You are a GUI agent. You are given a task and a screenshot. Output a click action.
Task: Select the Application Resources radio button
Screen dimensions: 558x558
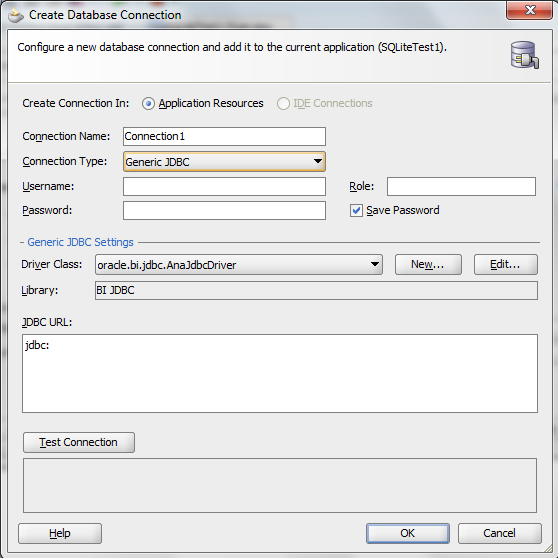point(148,104)
